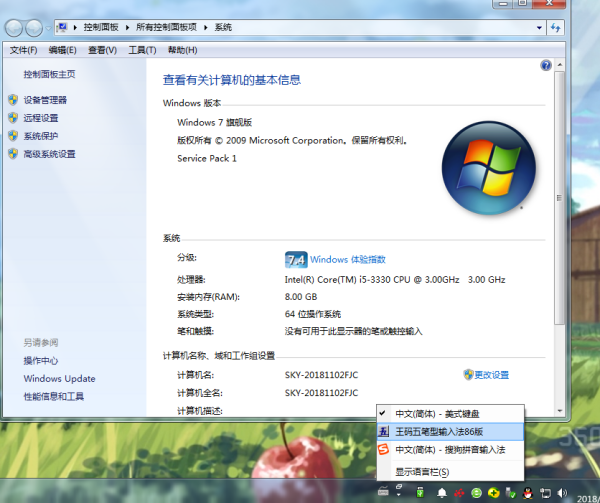The image size is (600, 503).
Task: Open the 查看(V) menu
Action: tap(102, 50)
